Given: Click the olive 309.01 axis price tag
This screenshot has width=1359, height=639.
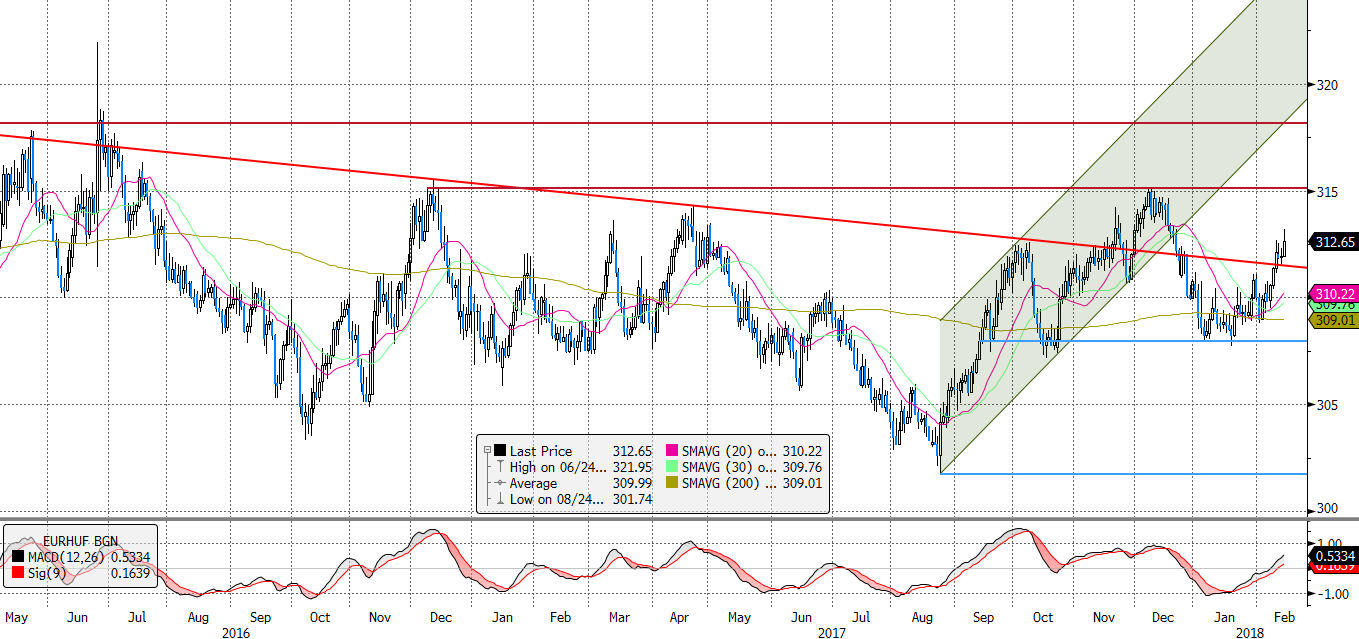Looking at the screenshot, I should coord(1335,320).
